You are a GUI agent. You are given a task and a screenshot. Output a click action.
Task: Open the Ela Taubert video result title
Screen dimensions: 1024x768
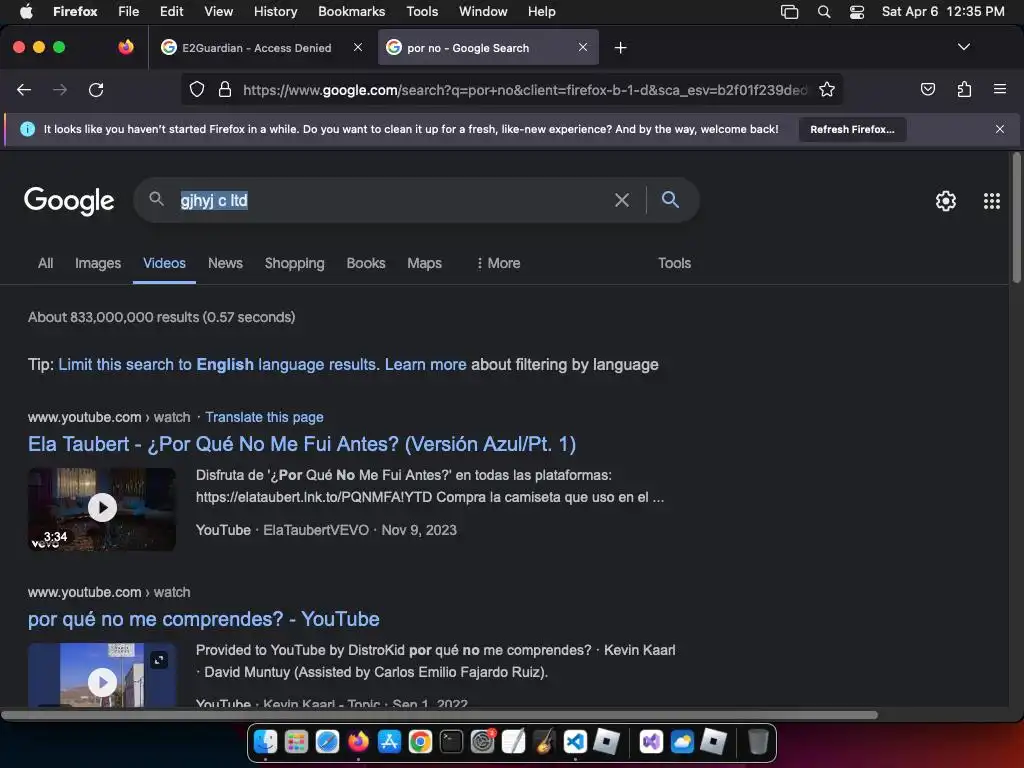[x=302, y=444]
